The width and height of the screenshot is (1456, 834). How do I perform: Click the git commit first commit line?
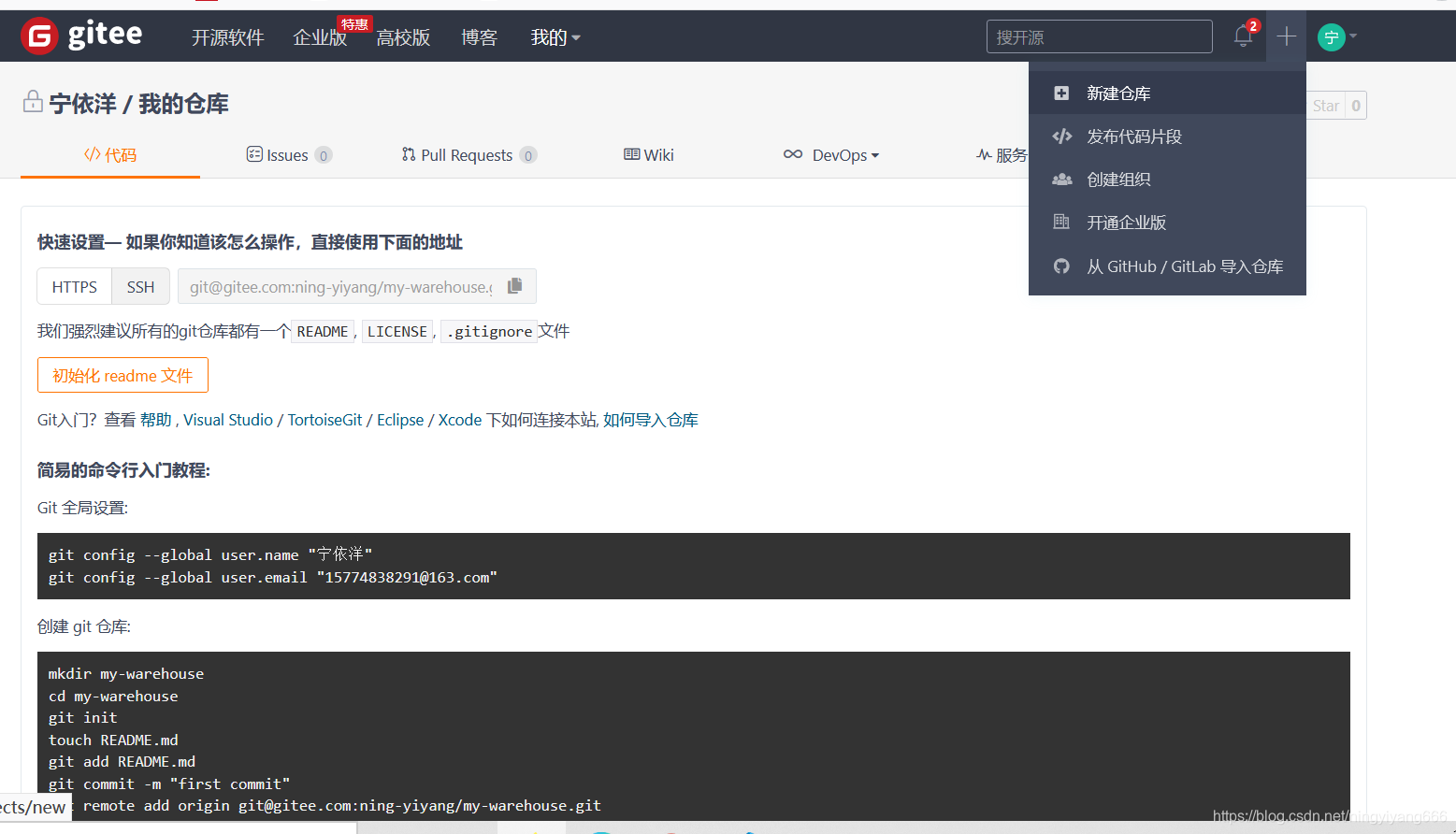tap(169, 784)
